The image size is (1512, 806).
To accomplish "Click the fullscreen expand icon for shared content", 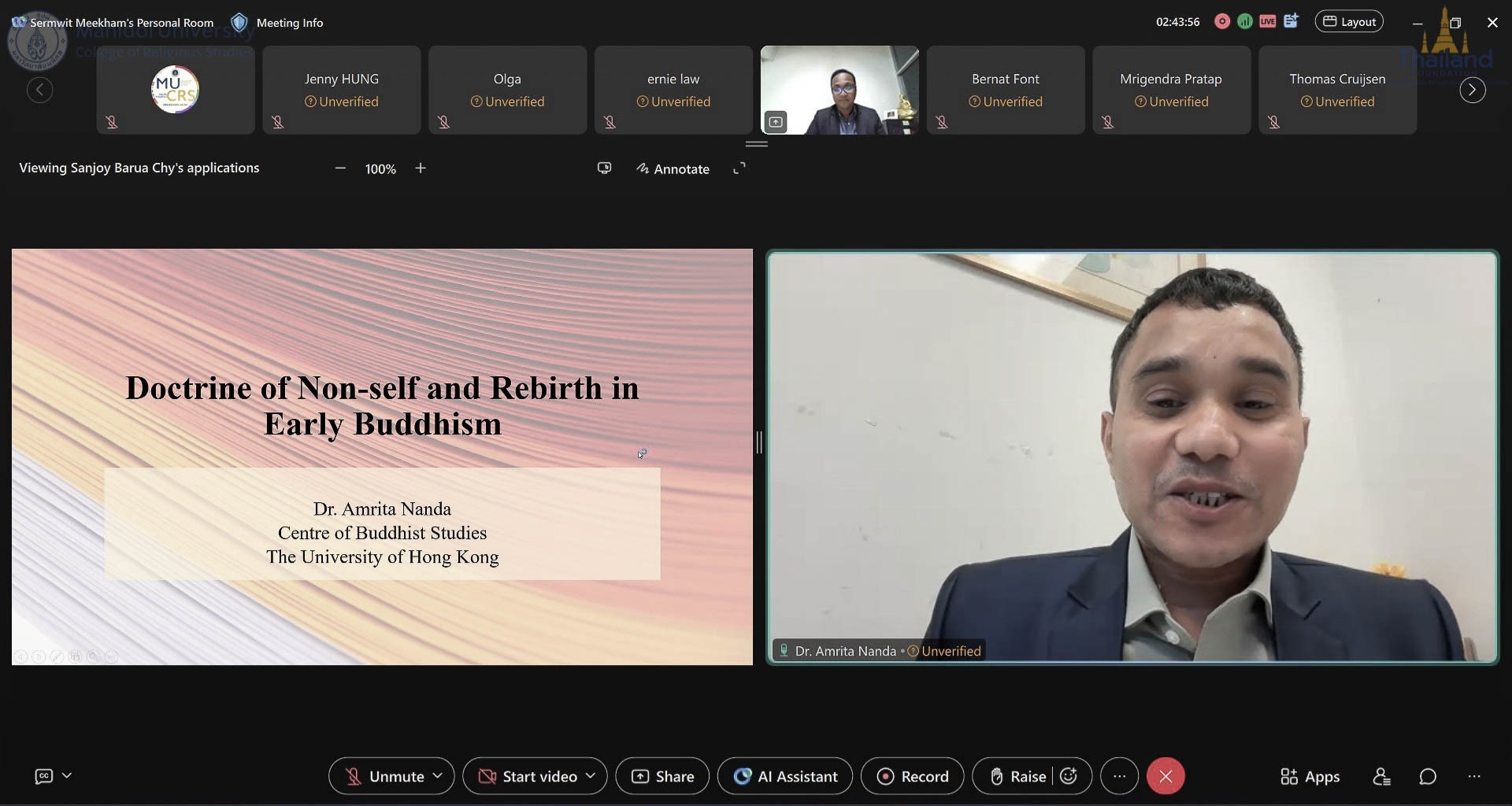I will (x=739, y=168).
